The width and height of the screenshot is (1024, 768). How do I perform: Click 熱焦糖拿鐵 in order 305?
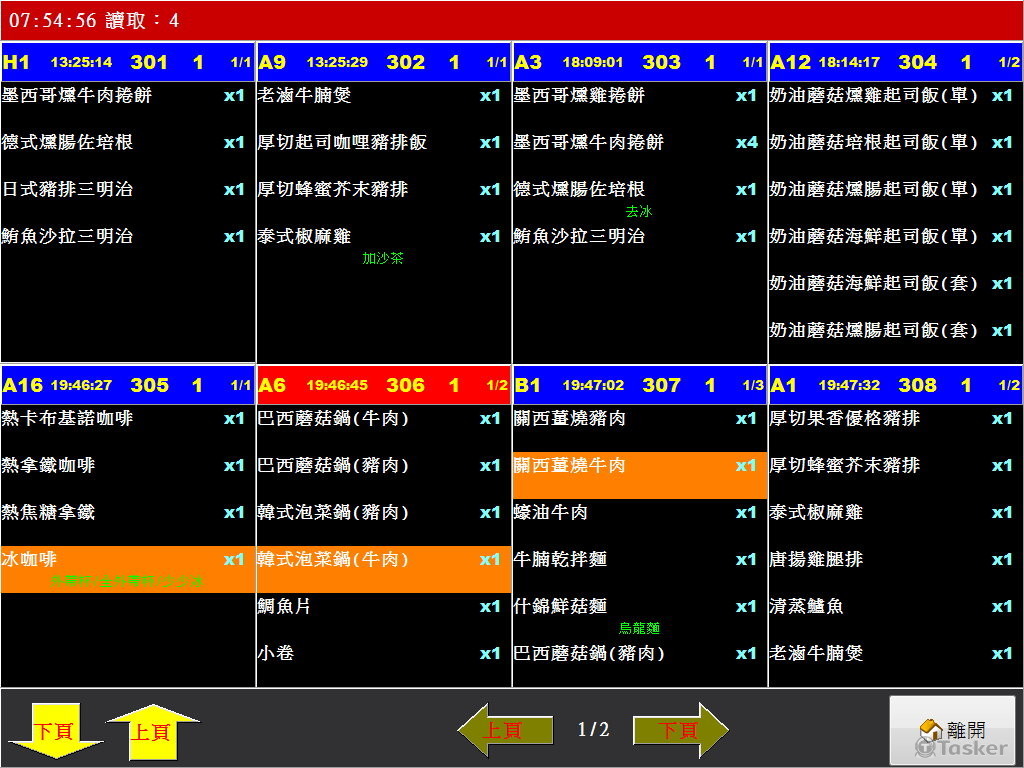128,512
